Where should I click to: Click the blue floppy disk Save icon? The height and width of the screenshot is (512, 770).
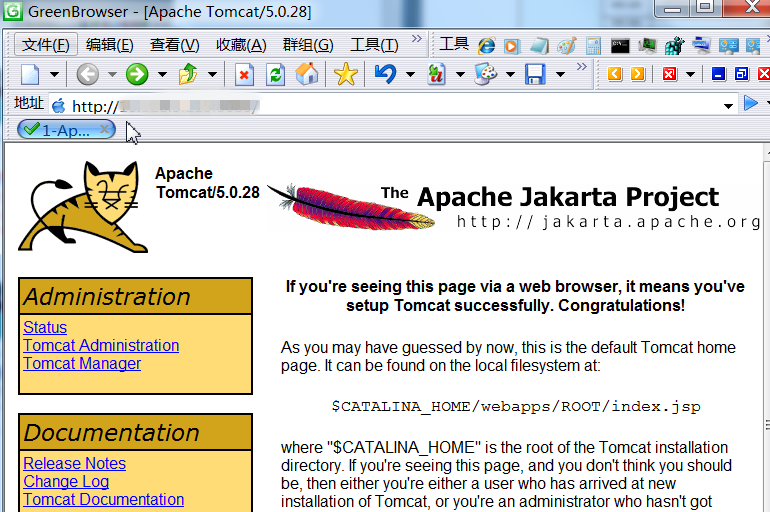pyautogui.click(x=535, y=74)
